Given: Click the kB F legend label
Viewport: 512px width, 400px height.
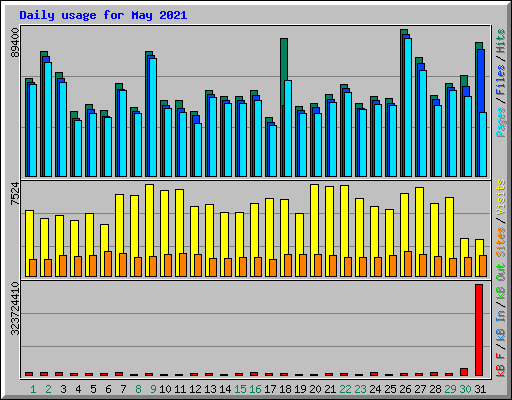Looking at the screenshot, I should point(501,365).
